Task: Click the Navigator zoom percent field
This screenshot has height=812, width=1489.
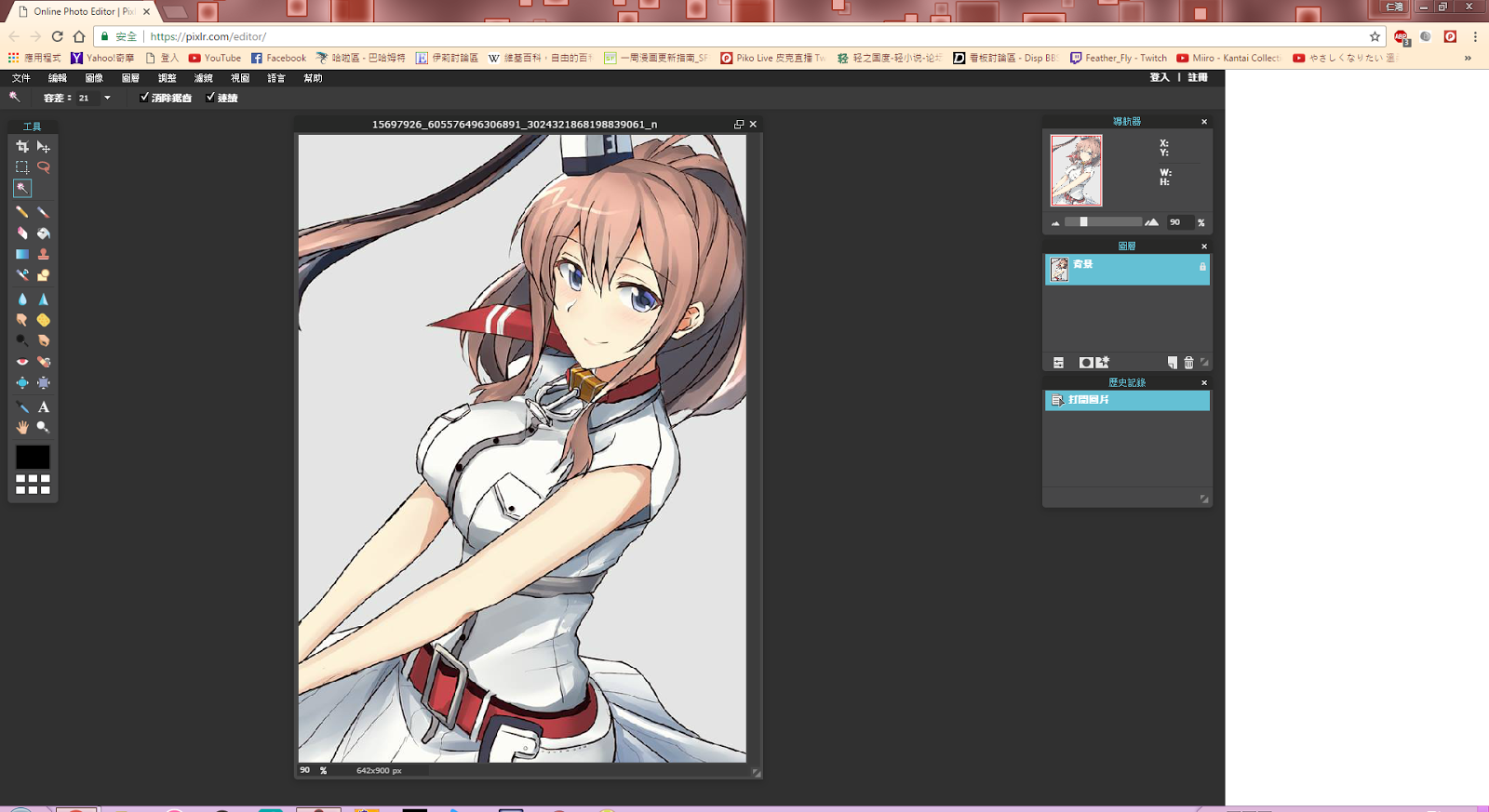Action: click(1179, 222)
